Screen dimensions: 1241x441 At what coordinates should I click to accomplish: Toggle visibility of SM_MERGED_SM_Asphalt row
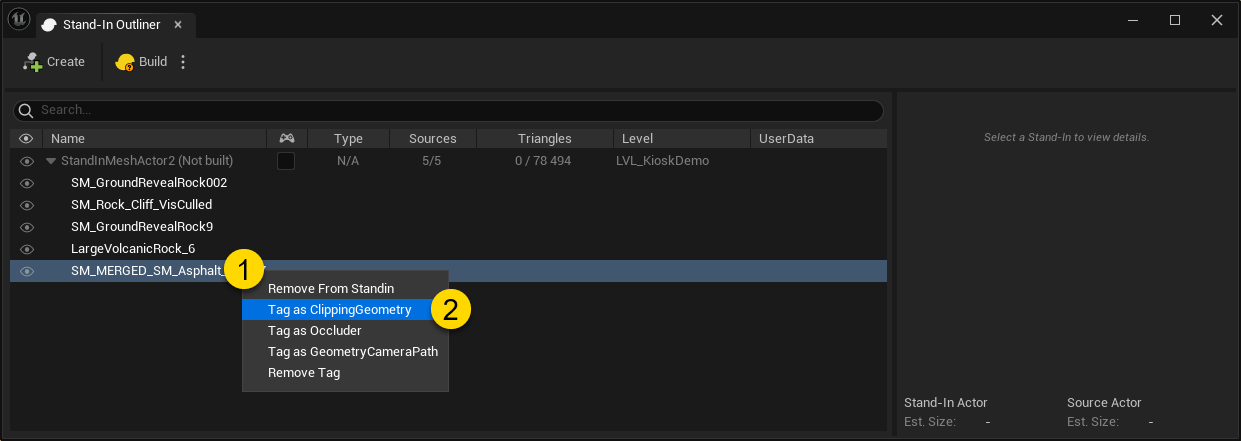coord(27,271)
